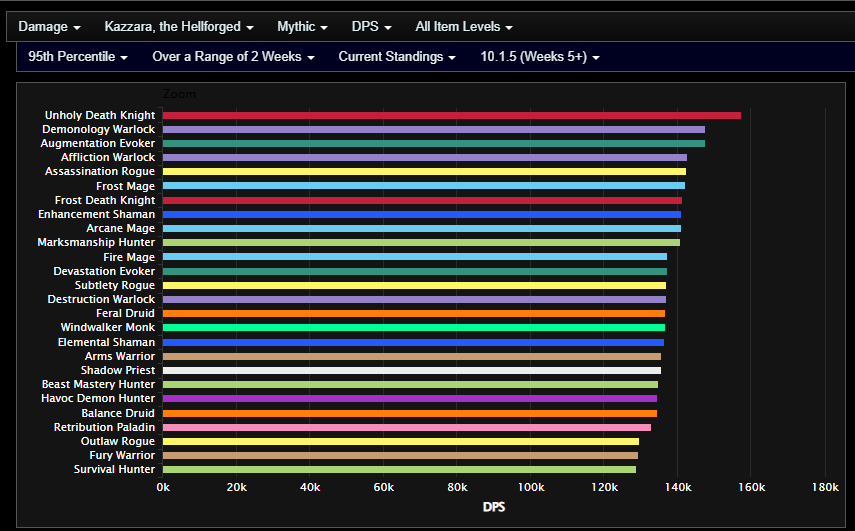Click the Frost Death Knight bar
This screenshot has height=531, width=855.
[422, 201]
